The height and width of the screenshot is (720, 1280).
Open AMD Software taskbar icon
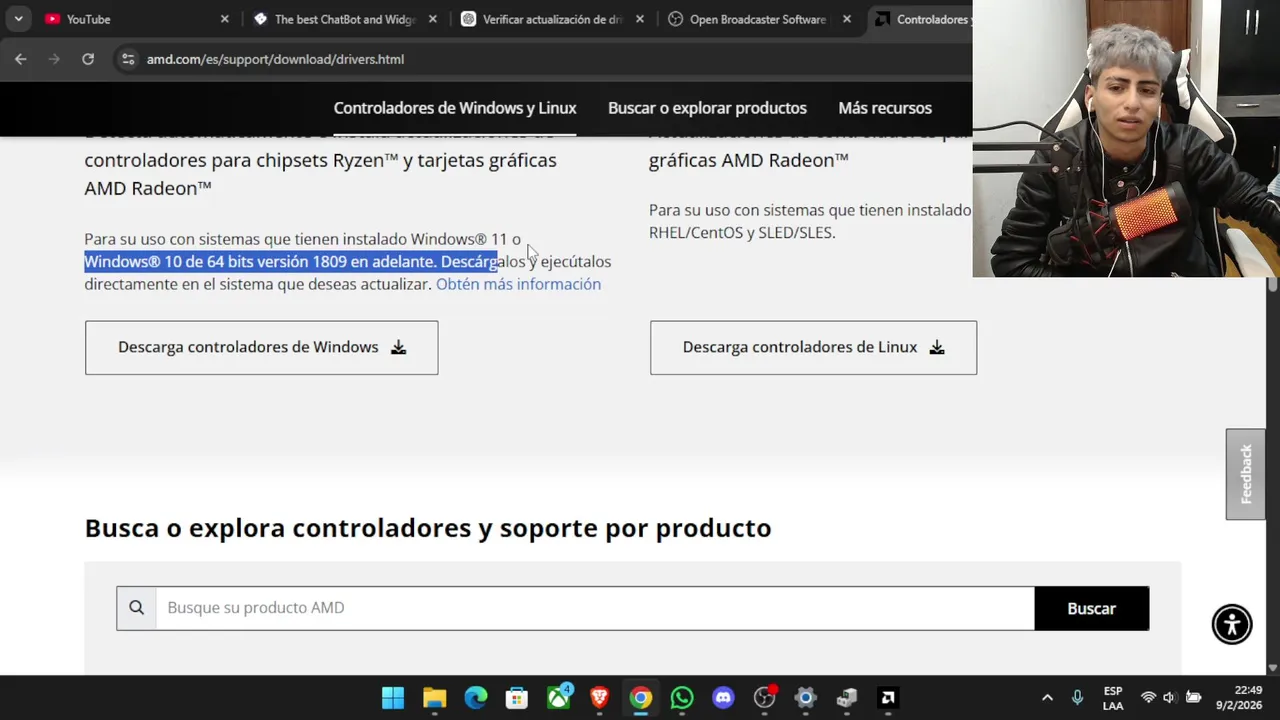click(888, 698)
